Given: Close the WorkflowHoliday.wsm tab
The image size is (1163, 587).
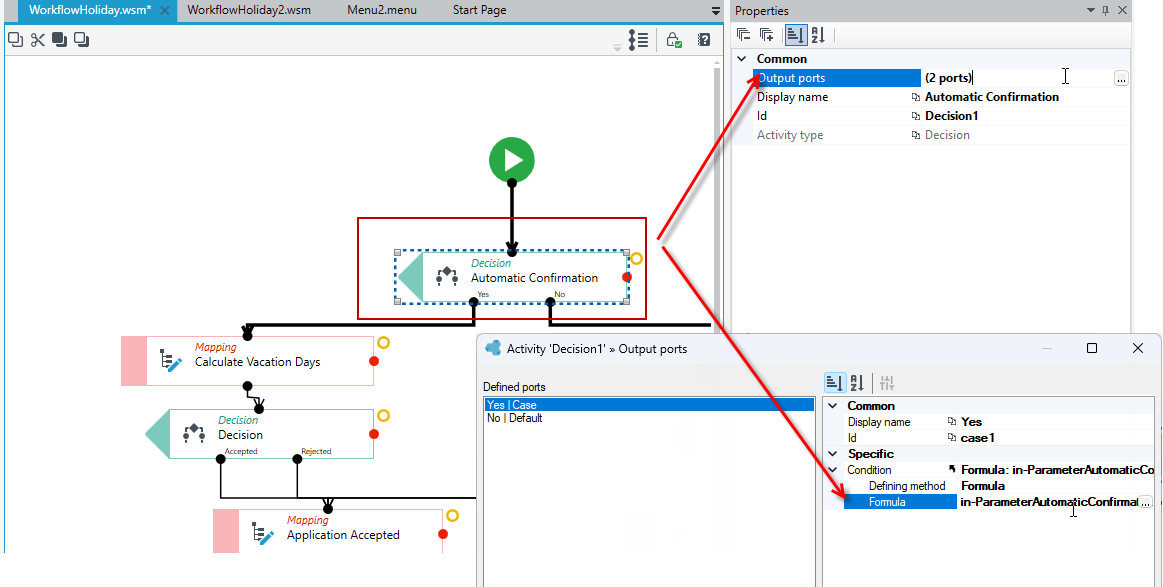Looking at the screenshot, I should point(165,10).
